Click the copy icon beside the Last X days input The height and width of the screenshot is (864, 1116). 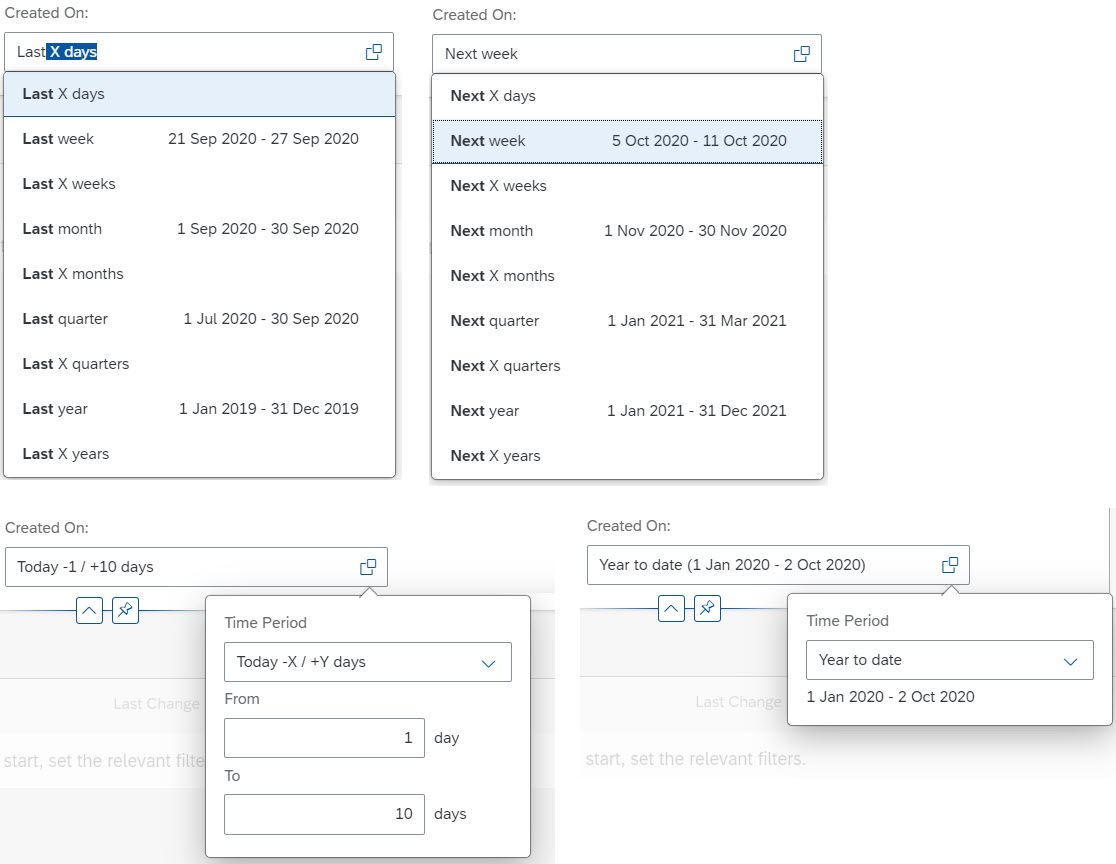coord(372,53)
